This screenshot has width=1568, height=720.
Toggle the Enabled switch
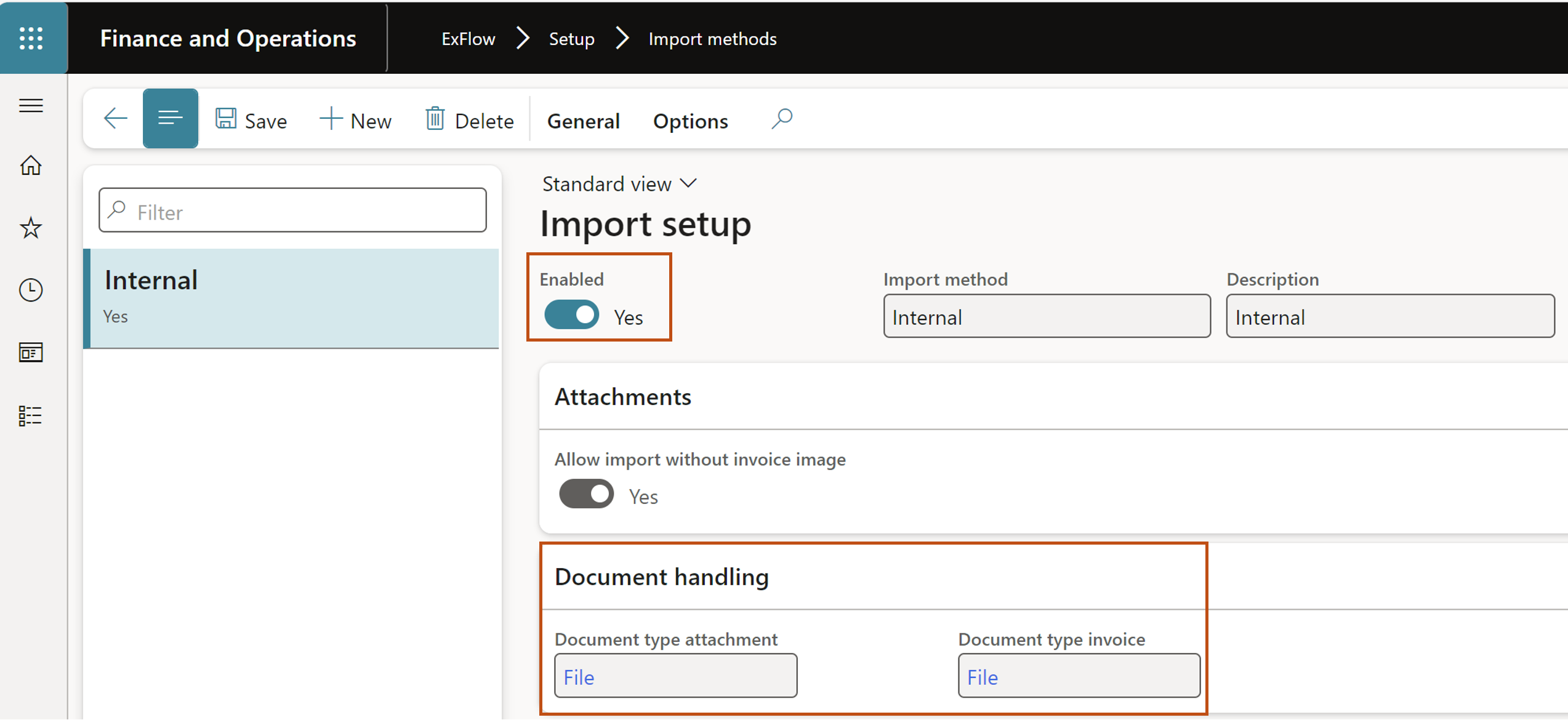pyautogui.click(x=572, y=315)
